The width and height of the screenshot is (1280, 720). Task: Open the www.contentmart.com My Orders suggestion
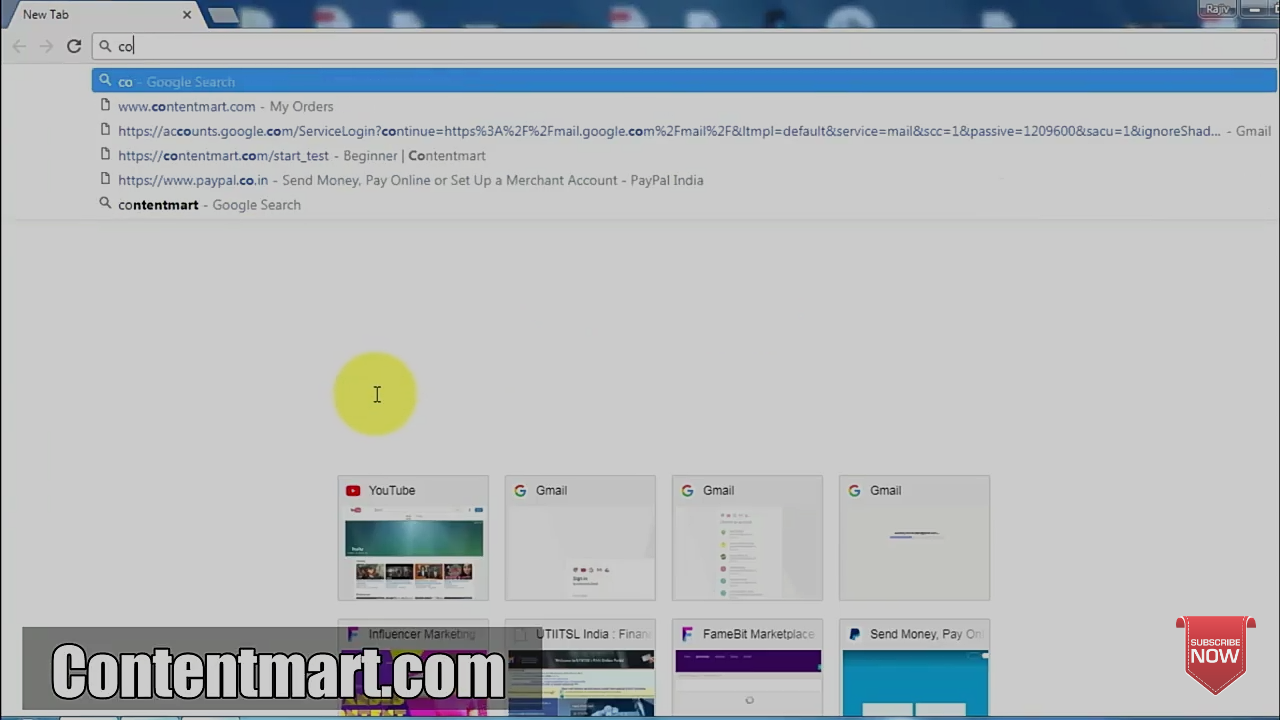[x=684, y=106]
